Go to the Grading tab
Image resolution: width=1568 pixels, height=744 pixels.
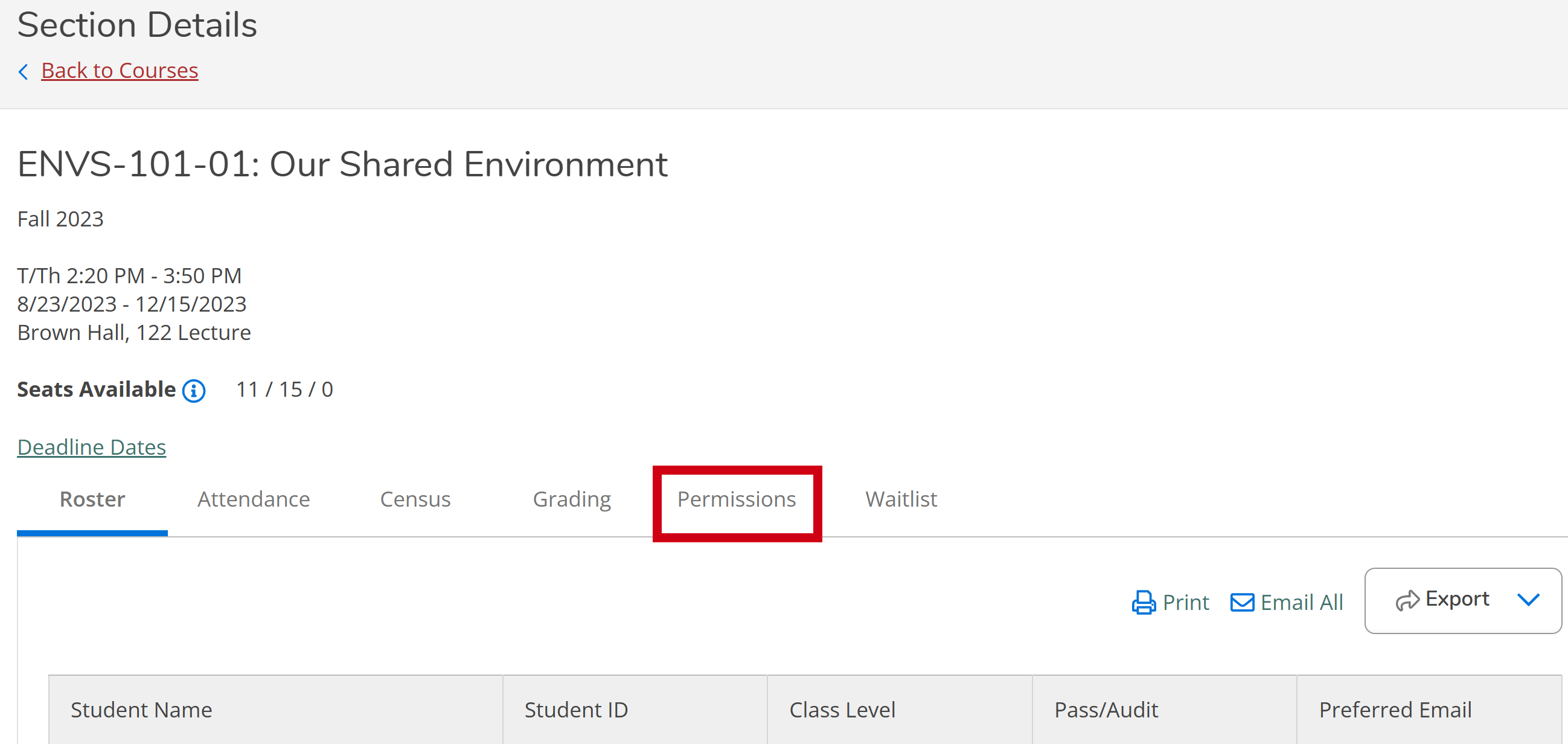click(x=572, y=499)
